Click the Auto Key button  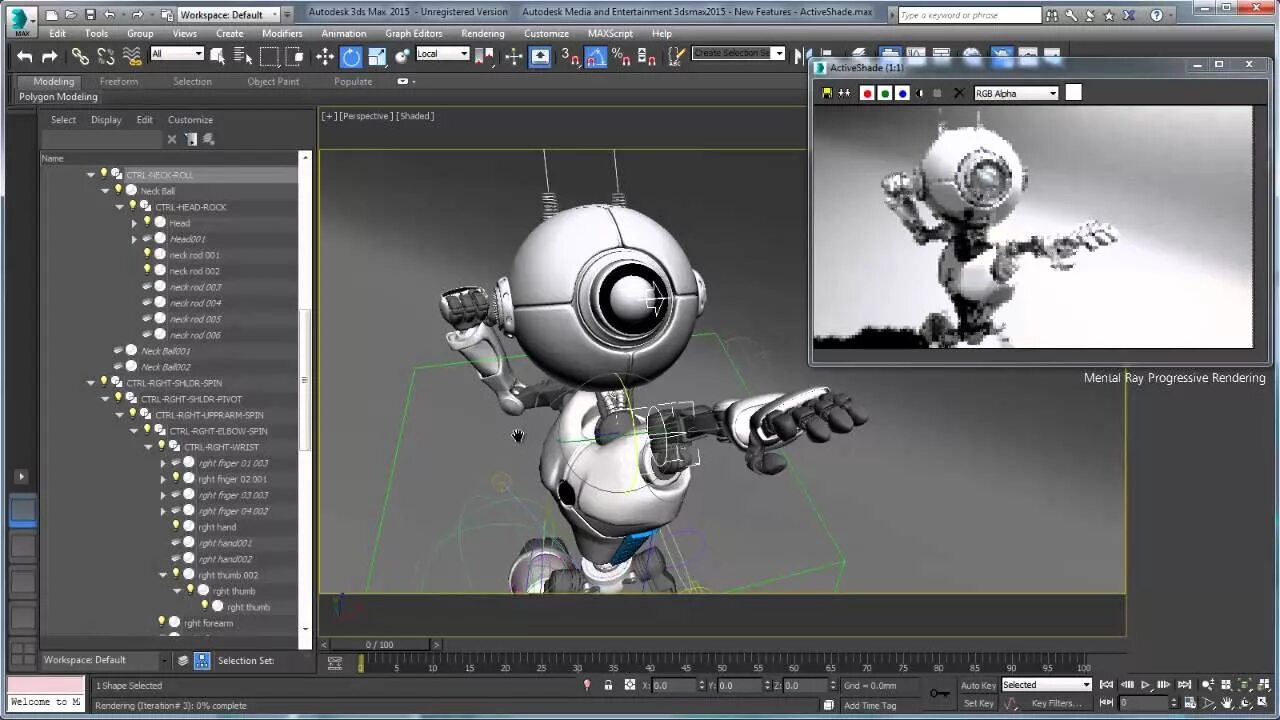[978, 685]
